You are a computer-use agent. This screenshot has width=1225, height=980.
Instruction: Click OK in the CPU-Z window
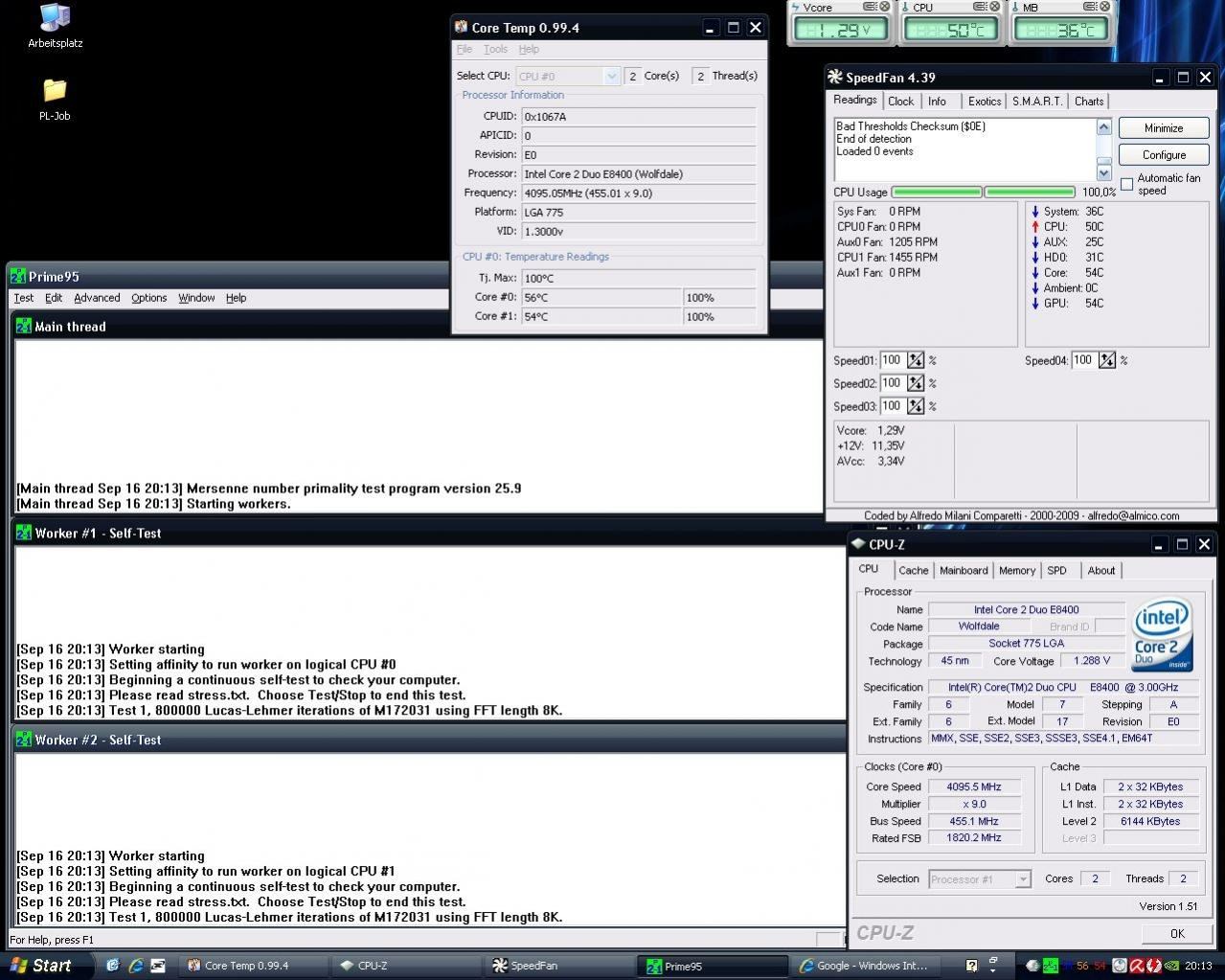pyautogui.click(x=1176, y=933)
